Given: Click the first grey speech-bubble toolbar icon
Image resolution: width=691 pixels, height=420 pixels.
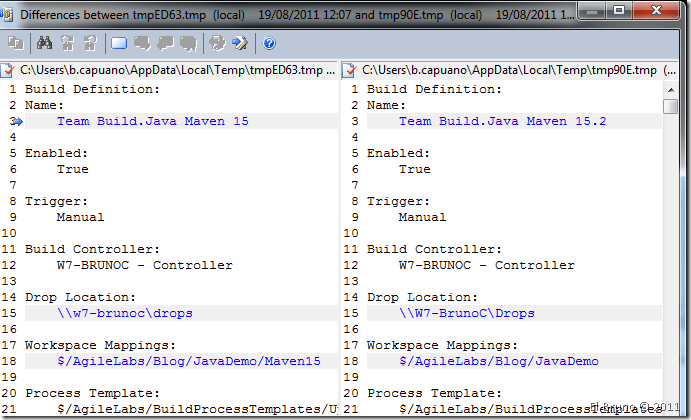Looking at the screenshot, I should pos(141,44).
